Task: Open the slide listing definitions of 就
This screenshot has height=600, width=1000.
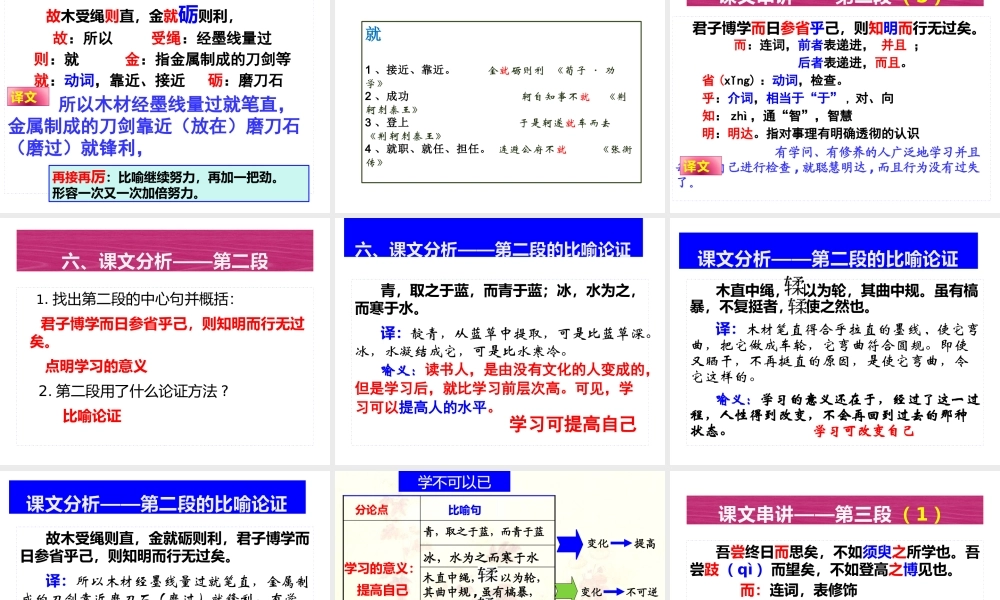Action: (500, 100)
